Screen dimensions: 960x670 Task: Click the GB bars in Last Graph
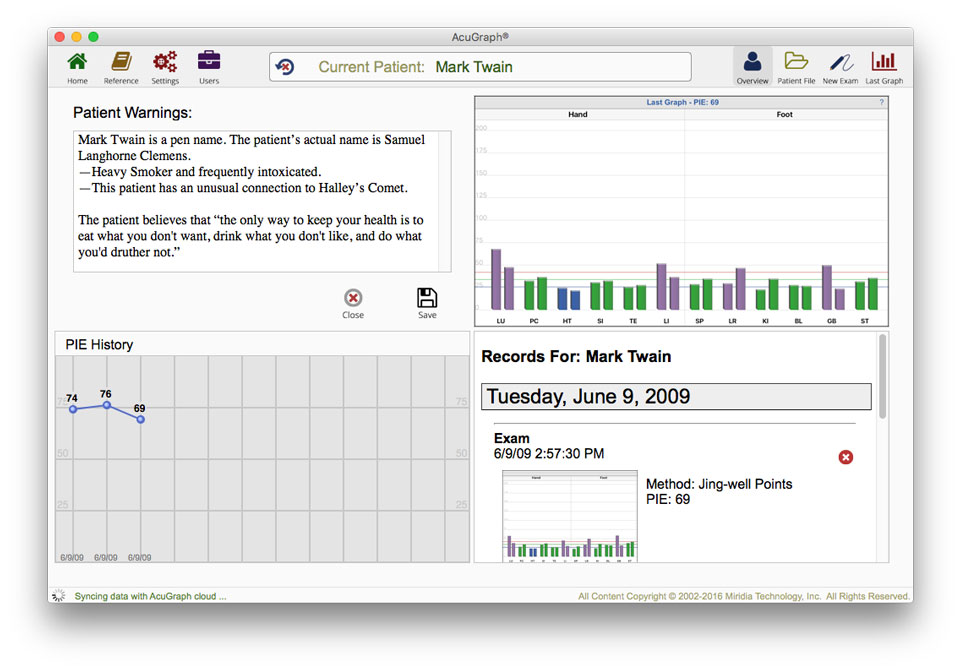coord(833,288)
